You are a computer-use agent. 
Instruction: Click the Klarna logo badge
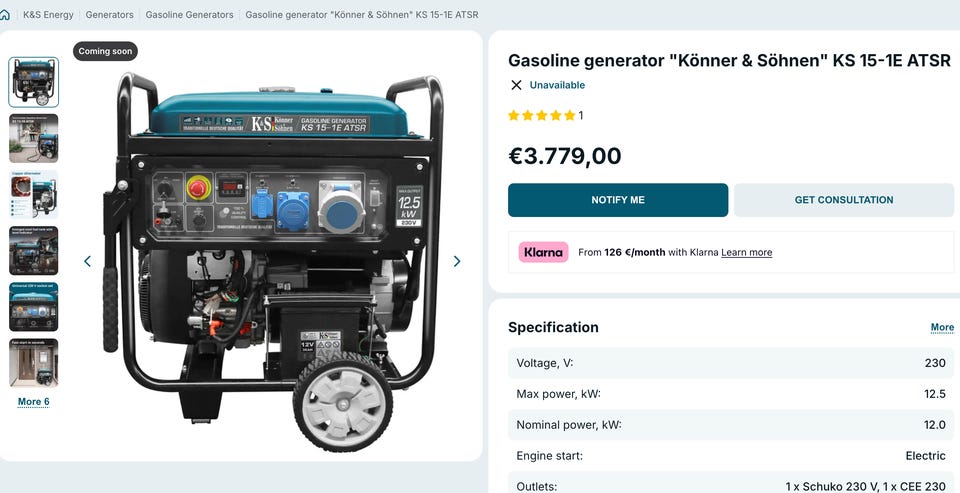544,252
